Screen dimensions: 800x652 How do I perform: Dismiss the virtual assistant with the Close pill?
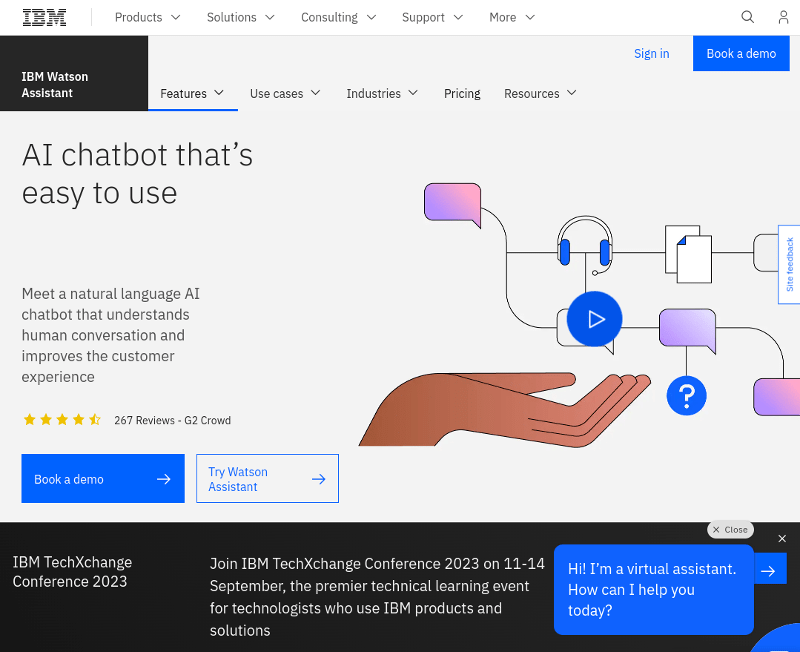tap(730, 530)
